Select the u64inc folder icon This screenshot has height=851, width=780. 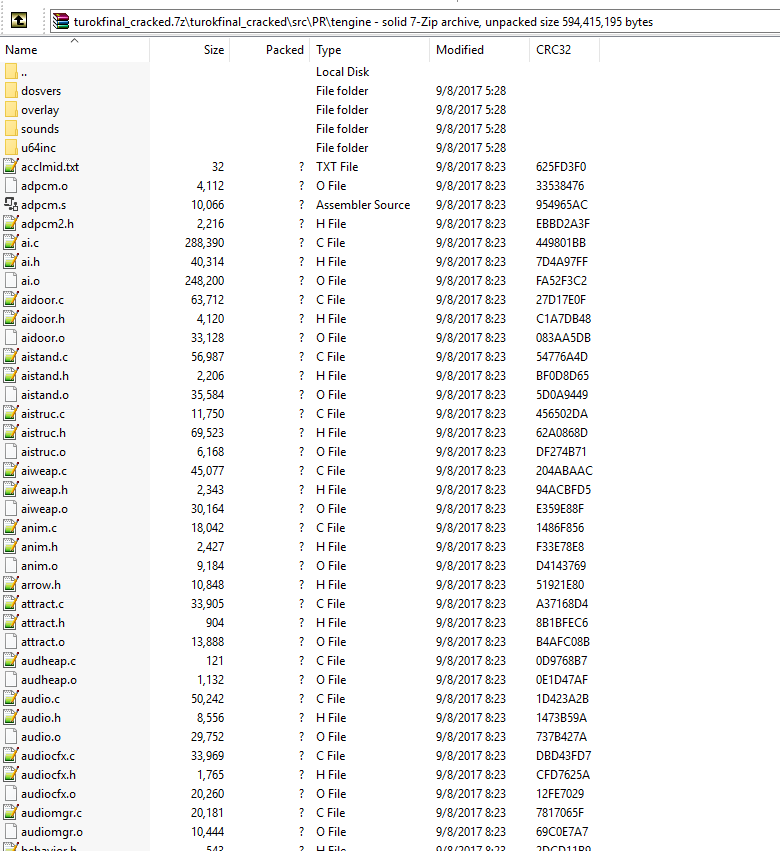pyautogui.click(x=11, y=148)
